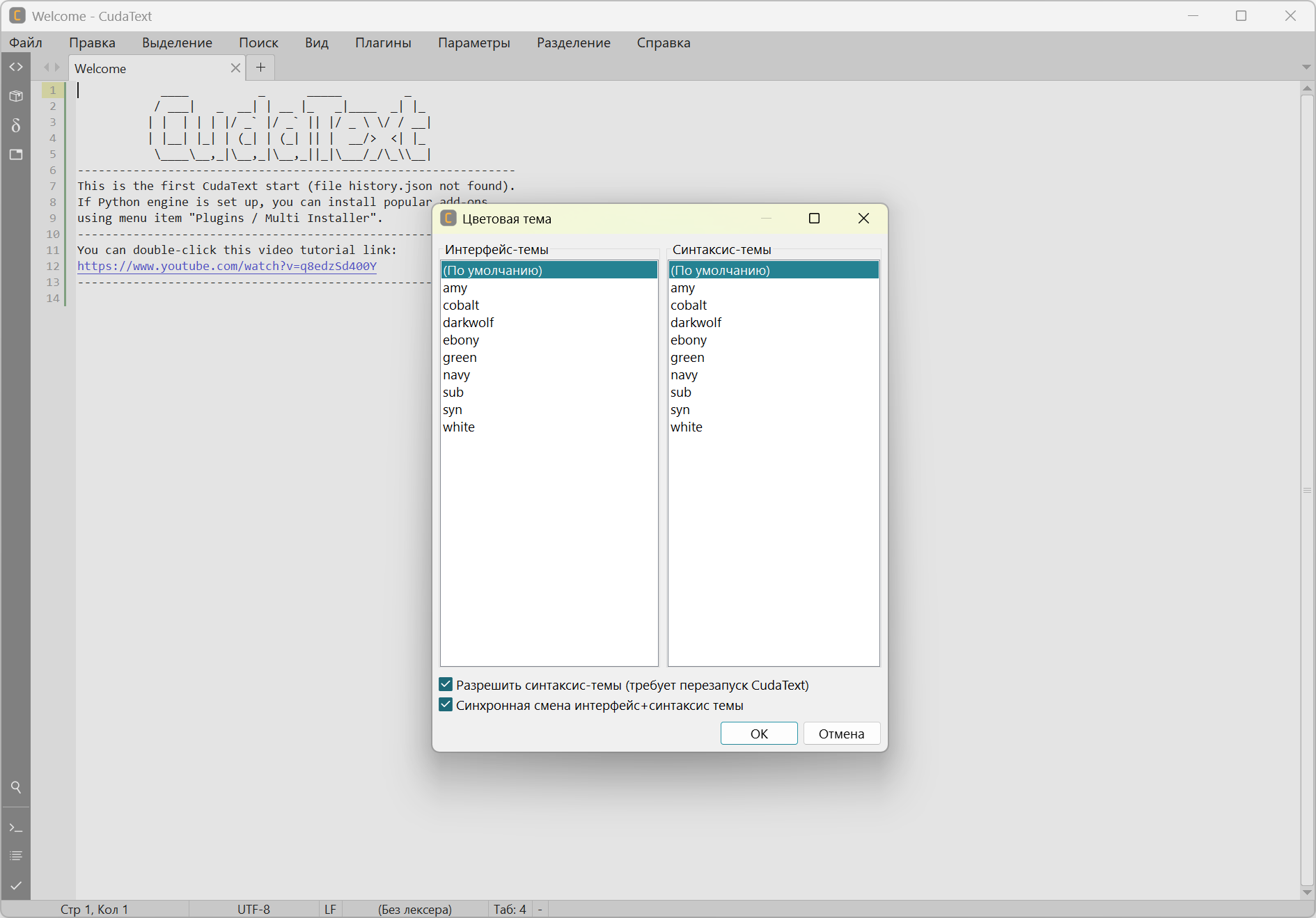The height and width of the screenshot is (918, 1316).
Task: Open the Справка menu
Action: click(664, 42)
